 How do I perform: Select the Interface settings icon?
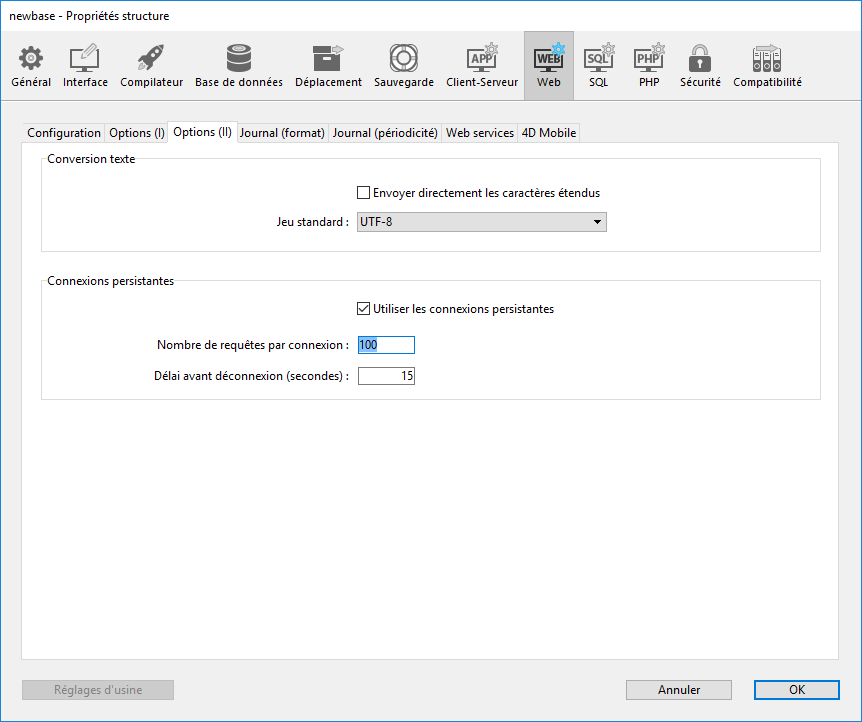[85, 59]
